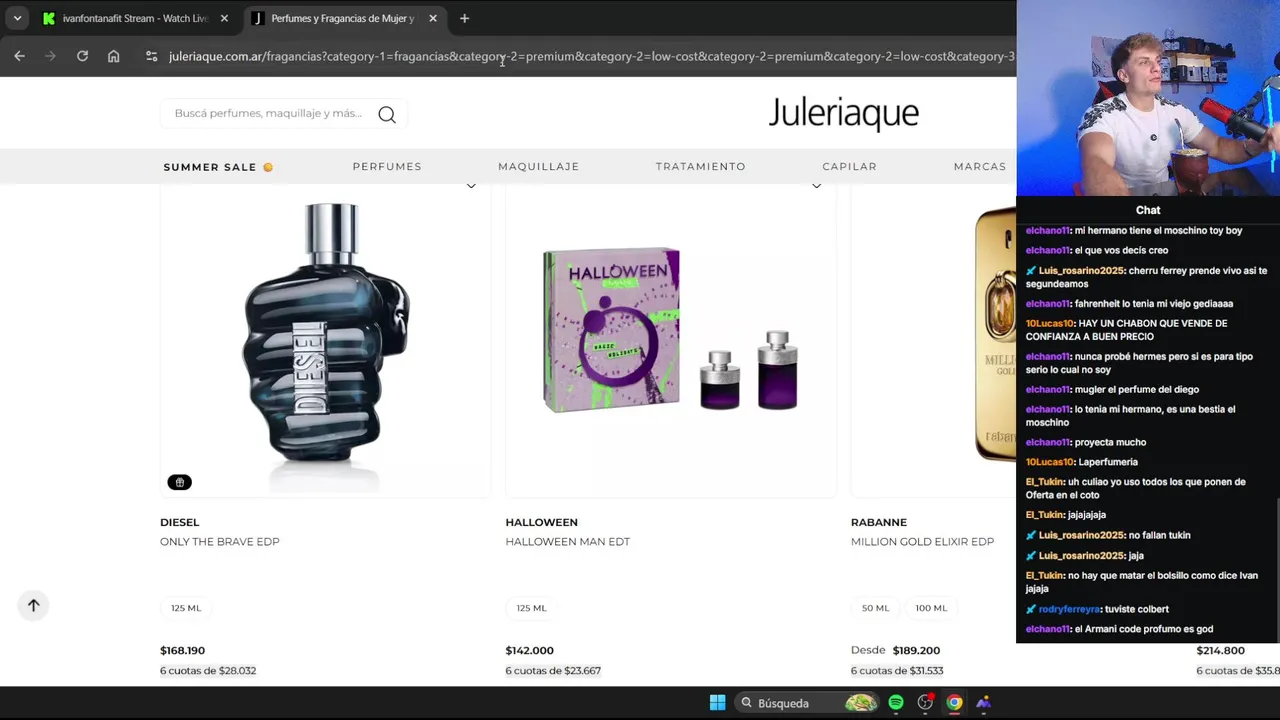Open Spotify from the taskbar
1280x720 pixels.
pos(896,703)
